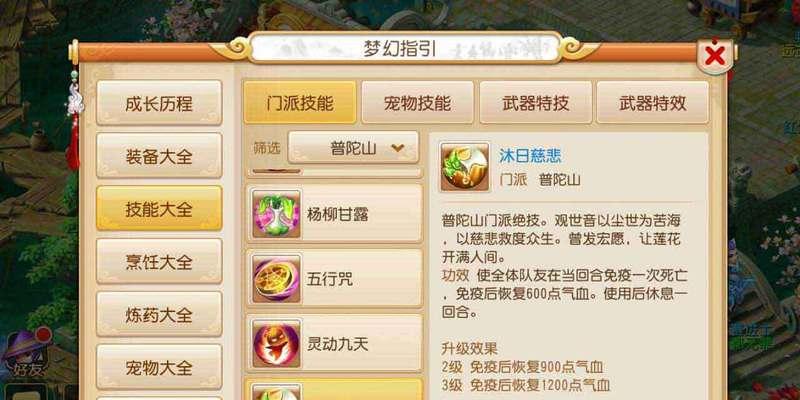The height and width of the screenshot is (400, 800).
Task: Open the 装备大全 sidebar section
Action: tap(159, 155)
